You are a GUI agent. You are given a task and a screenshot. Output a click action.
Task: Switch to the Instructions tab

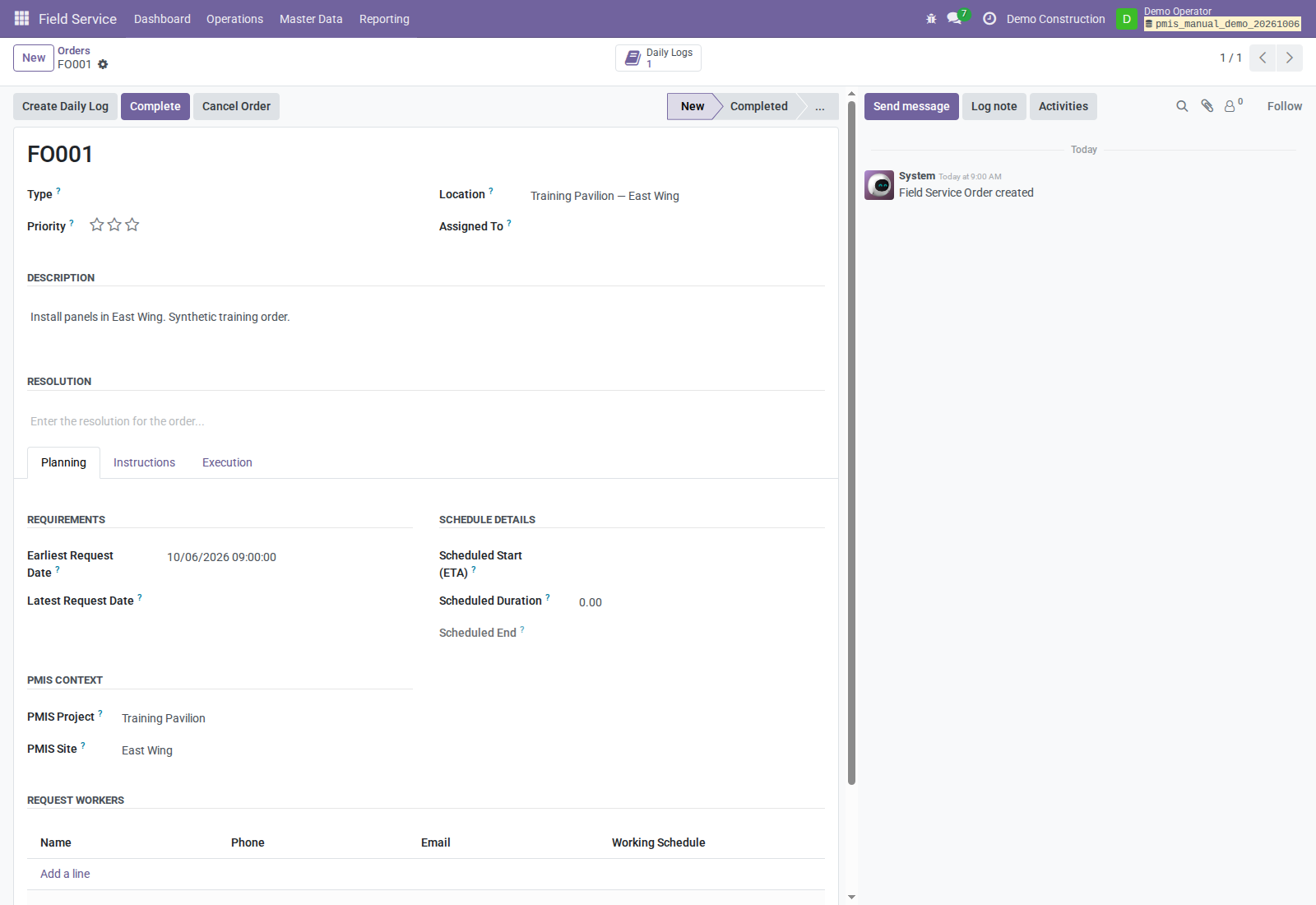point(144,462)
